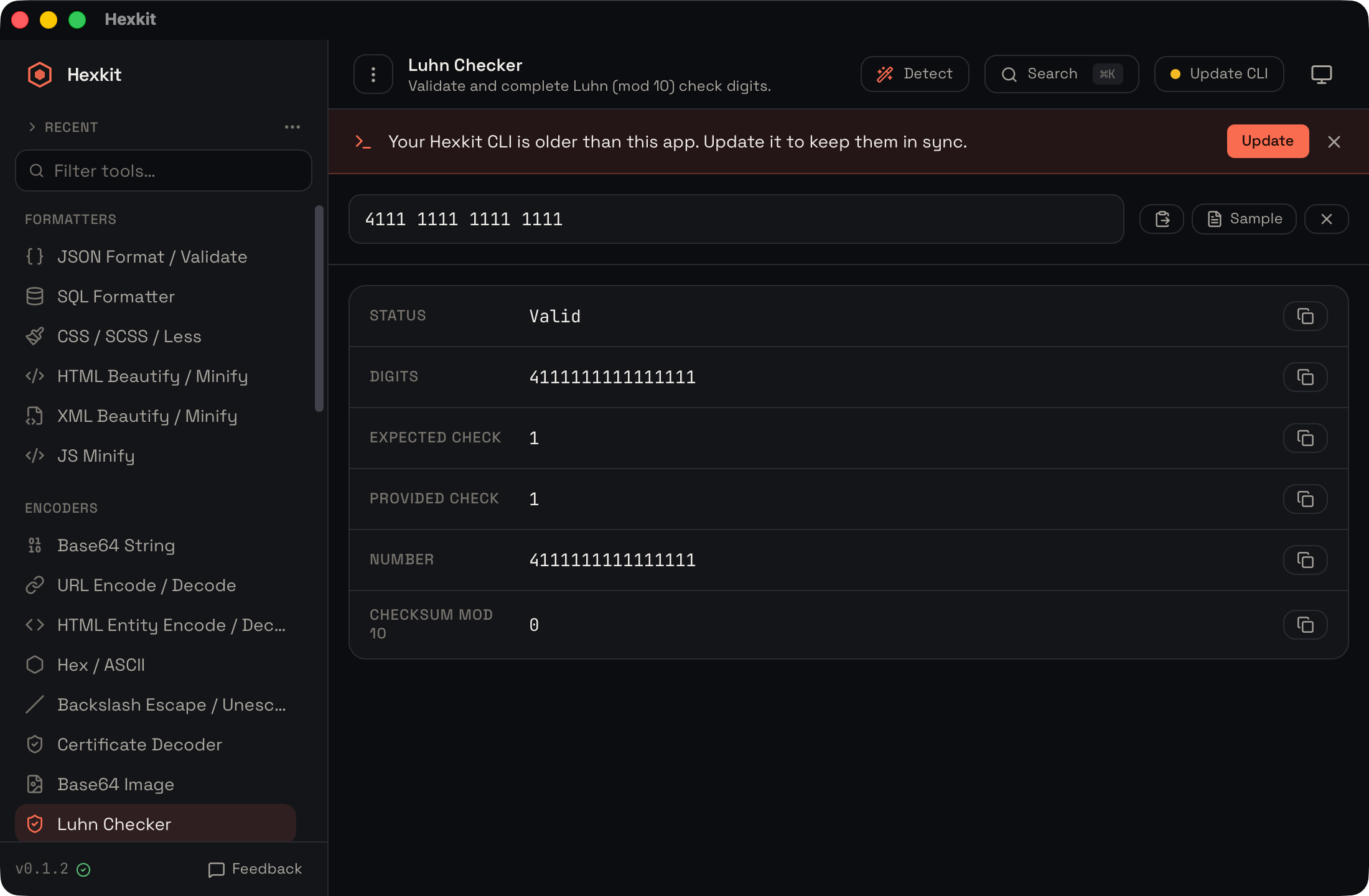Click the orange Update button in banner
Image resolution: width=1369 pixels, height=896 pixels.
[x=1268, y=141]
